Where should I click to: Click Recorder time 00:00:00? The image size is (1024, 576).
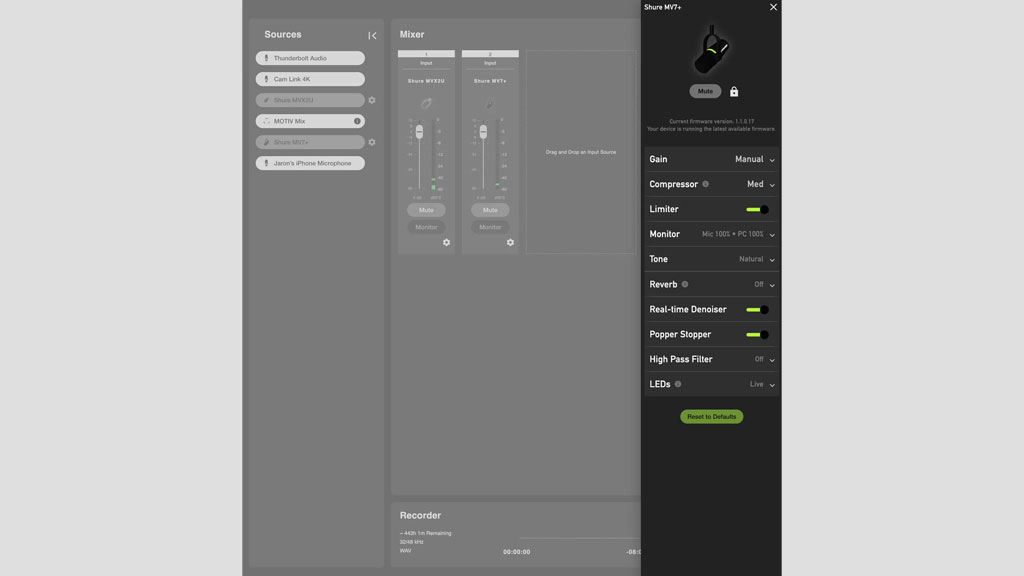(517, 552)
